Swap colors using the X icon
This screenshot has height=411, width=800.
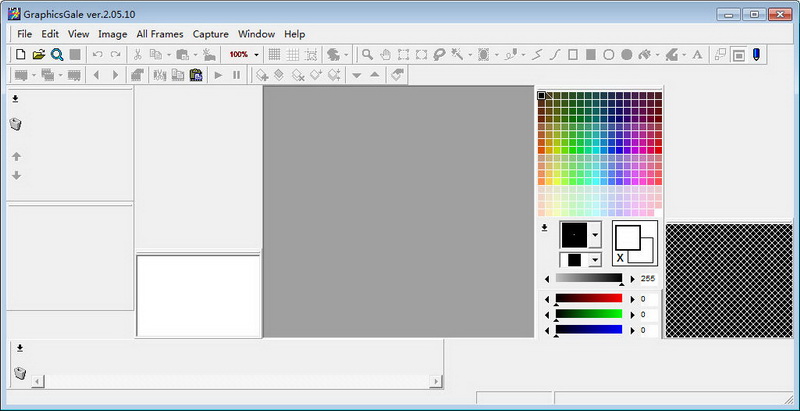coord(620,257)
